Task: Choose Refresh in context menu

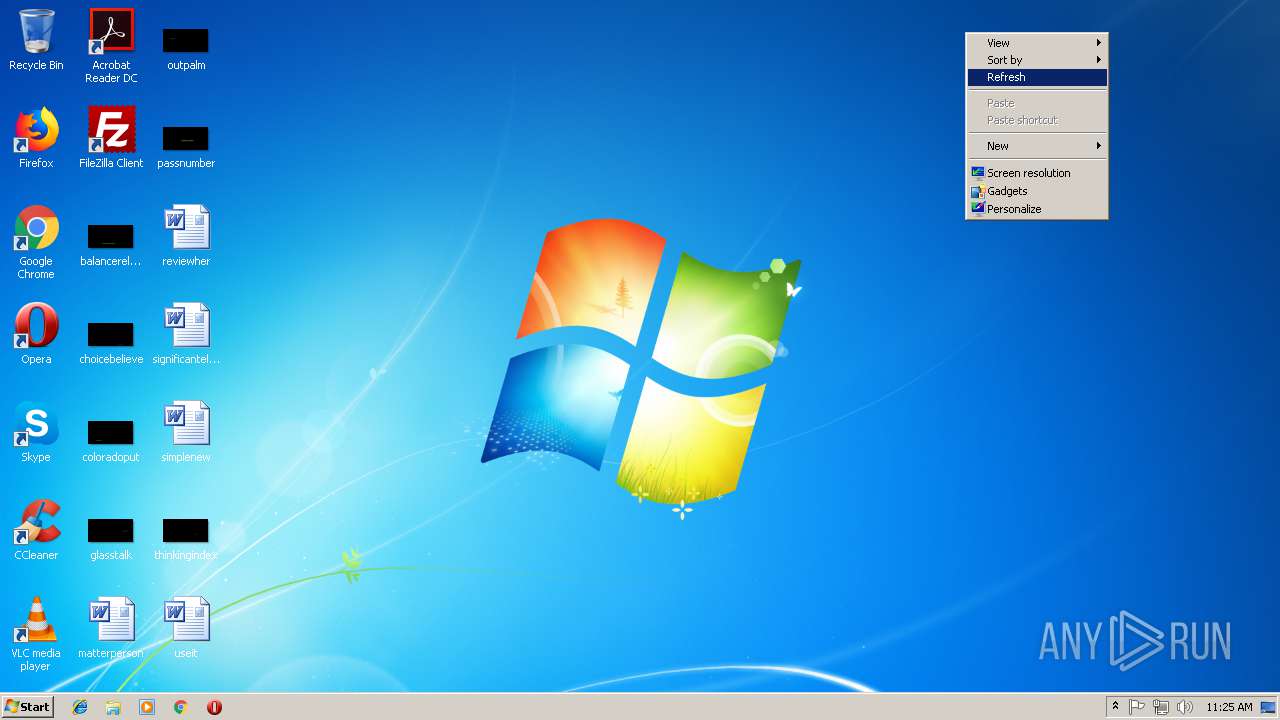Action: (1037, 77)
